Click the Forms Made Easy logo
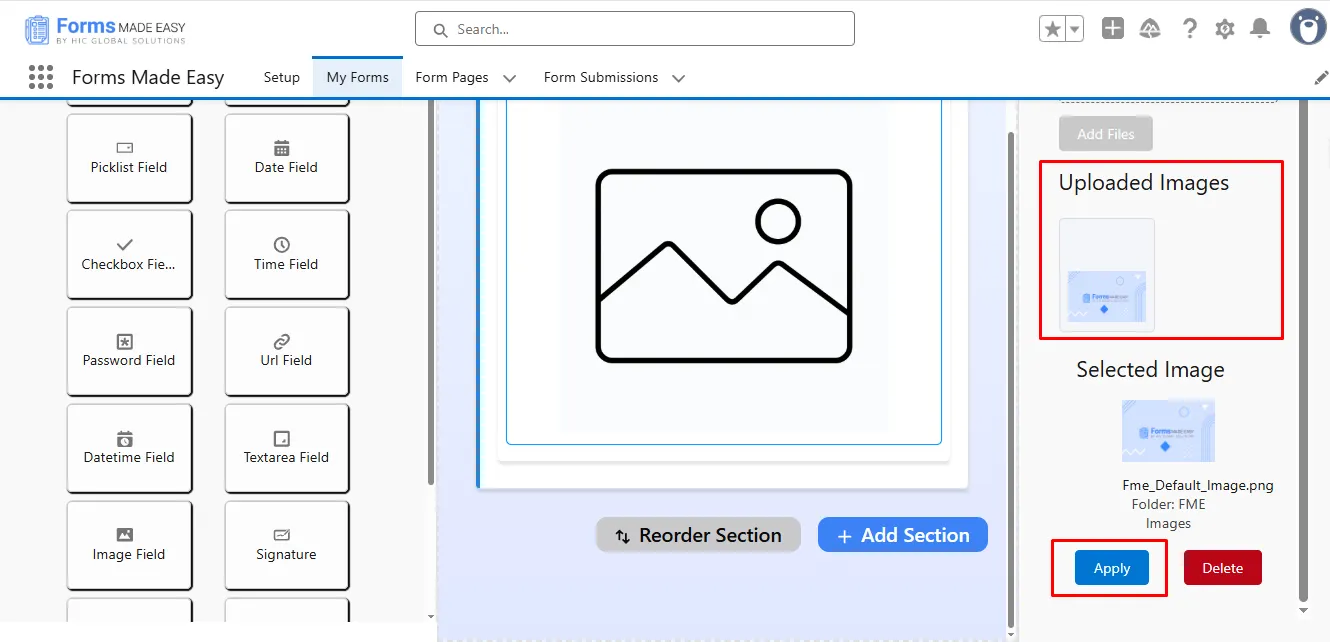Viewport: 1330px width, 642px height. [x=105, y=29]
